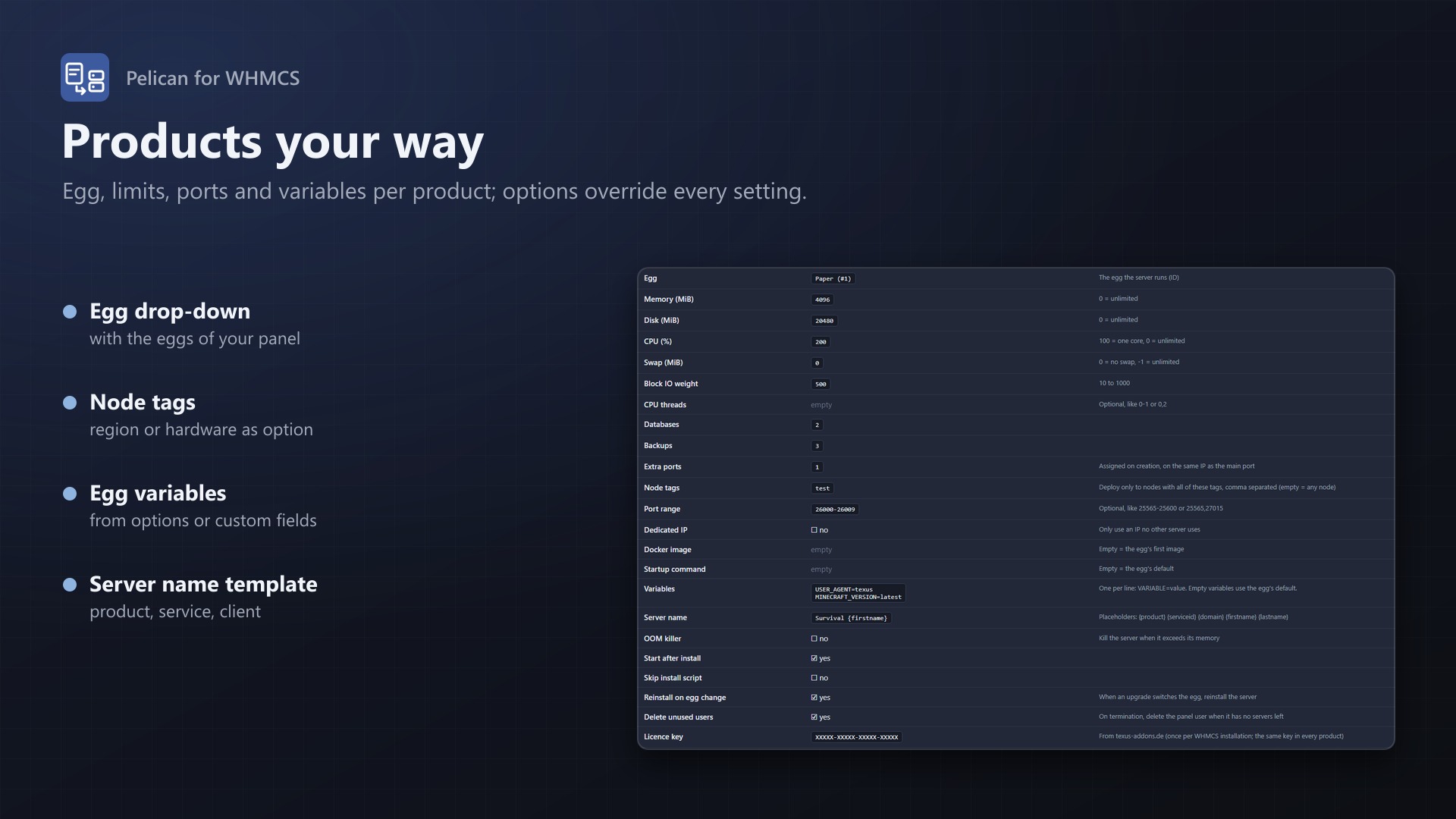Click the empty Startup command field
This screenshot has width=1456, height=819.
821,570
